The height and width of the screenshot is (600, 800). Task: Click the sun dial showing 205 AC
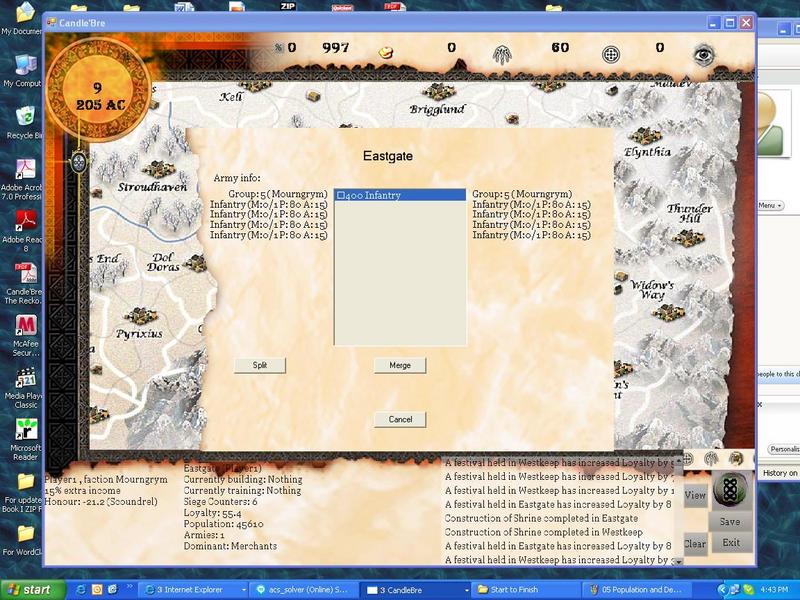(98, 92)
